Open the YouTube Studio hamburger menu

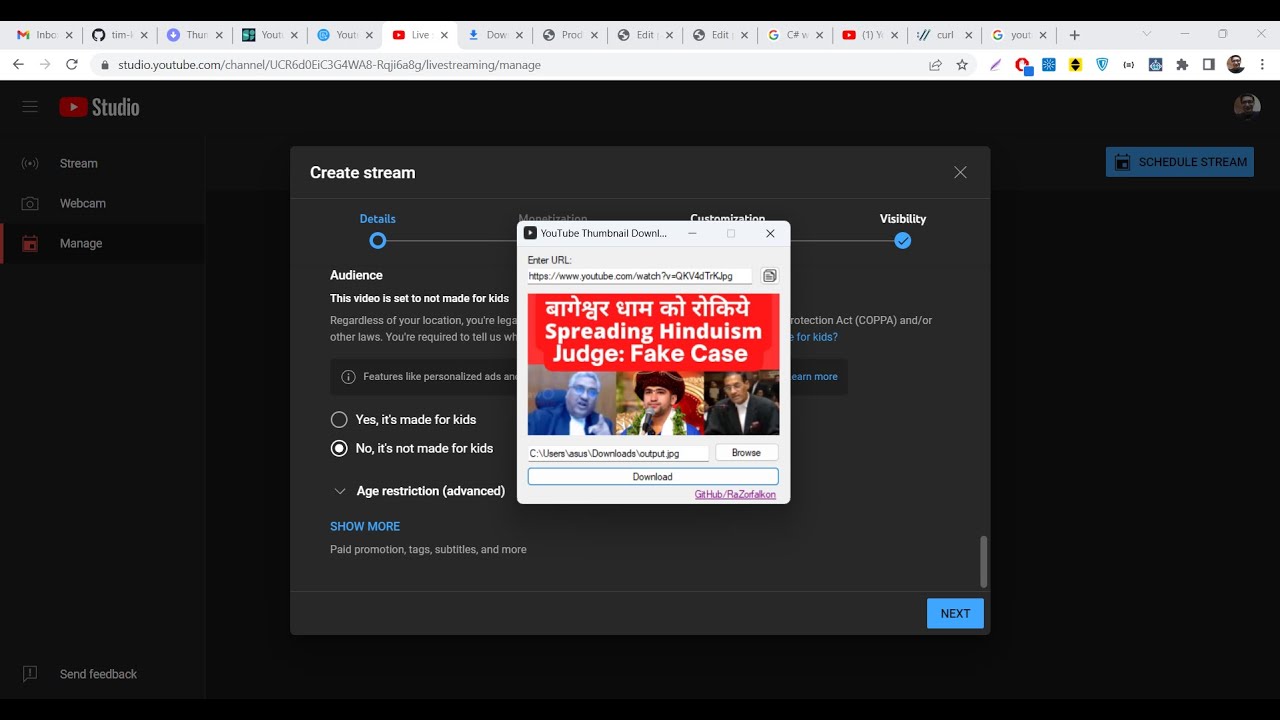click(x=30, y=107)
